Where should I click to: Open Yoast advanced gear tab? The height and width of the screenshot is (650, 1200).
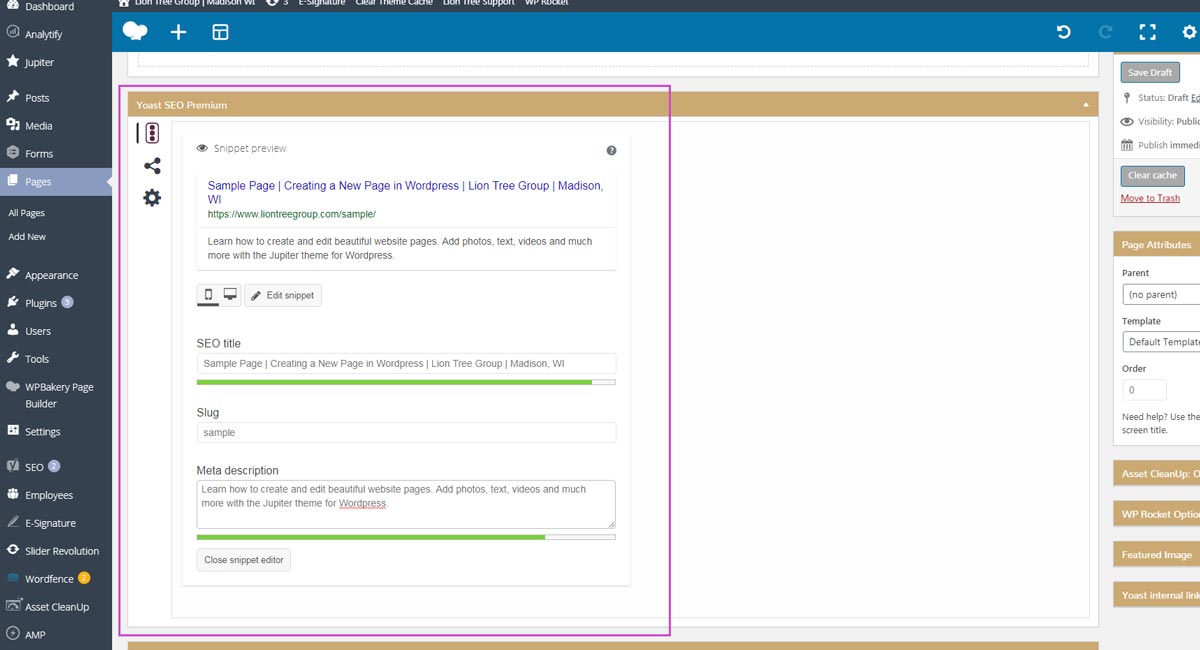(152, 198)
